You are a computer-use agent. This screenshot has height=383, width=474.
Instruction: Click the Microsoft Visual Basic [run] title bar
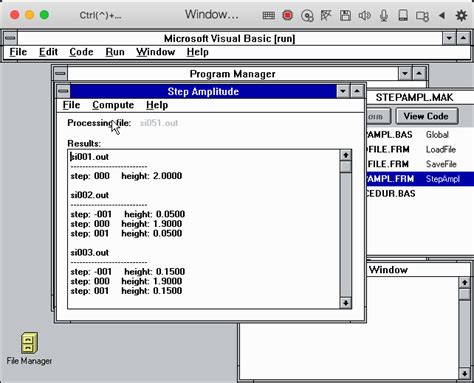click(x=230, y=39)
